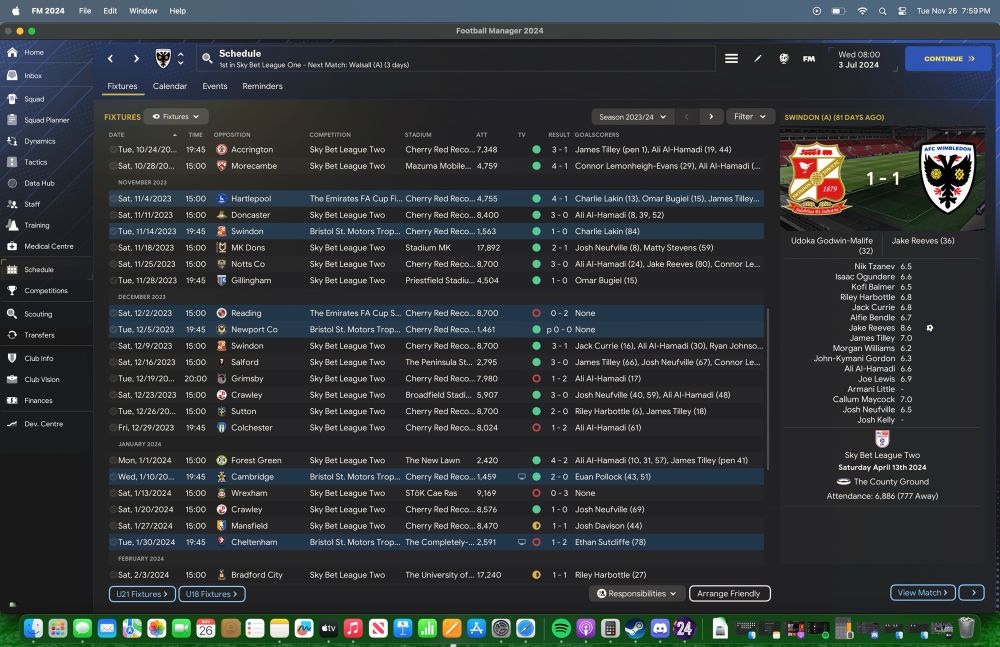The width and height of the screenshot is (1000, 647).
Task: Switch to the Events tab
Action: 215,86
